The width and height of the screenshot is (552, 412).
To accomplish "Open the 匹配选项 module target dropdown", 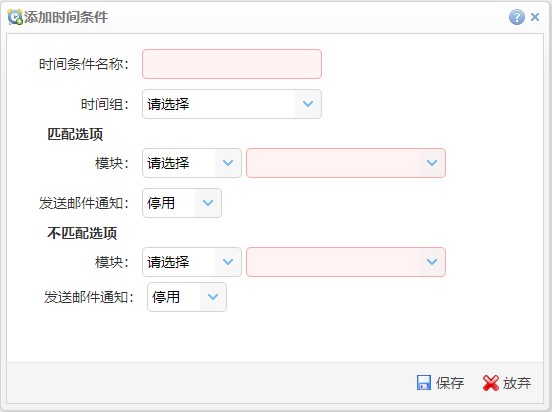I will click(432, 163).
